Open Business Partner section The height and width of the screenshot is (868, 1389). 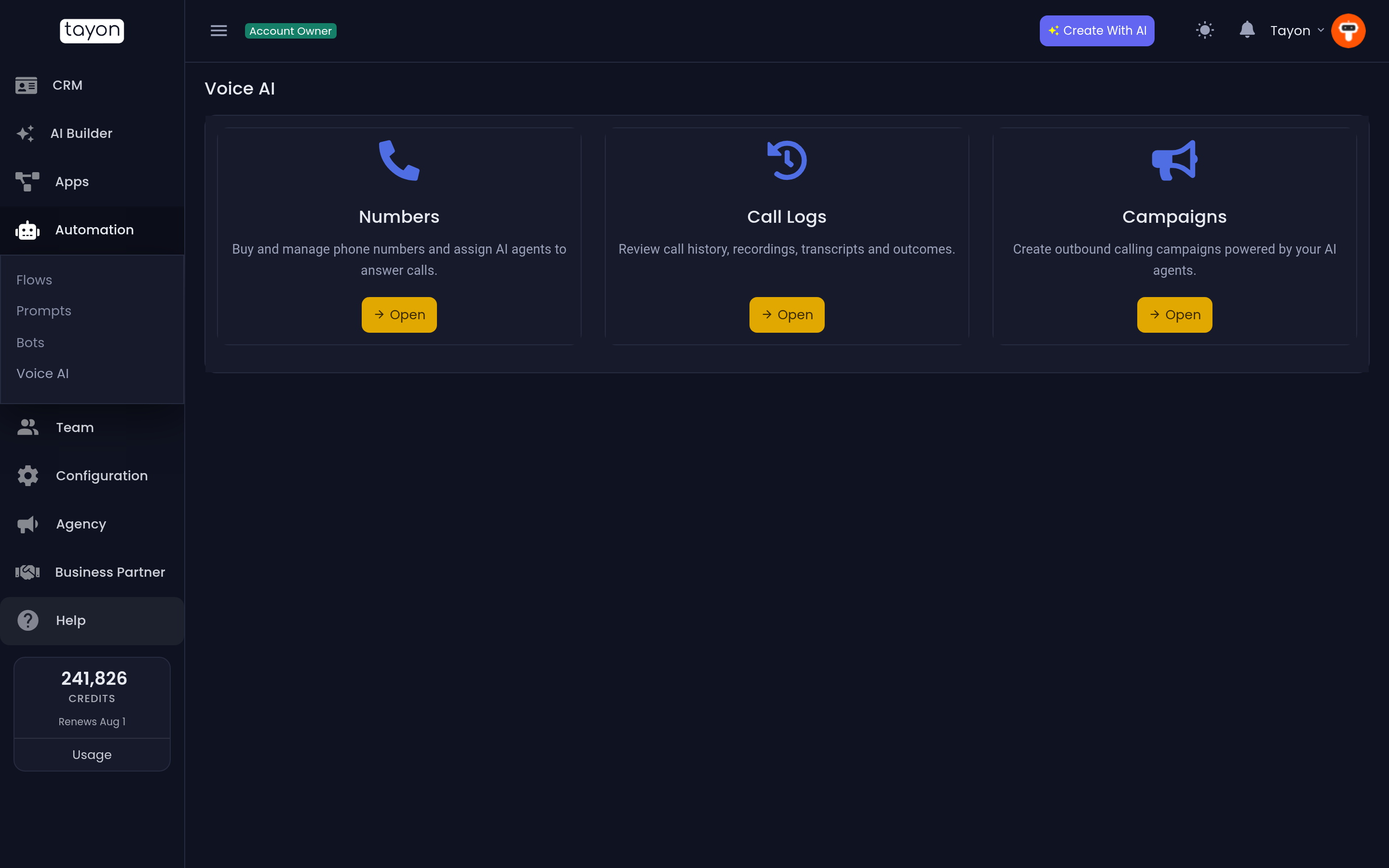coord(92,572)
